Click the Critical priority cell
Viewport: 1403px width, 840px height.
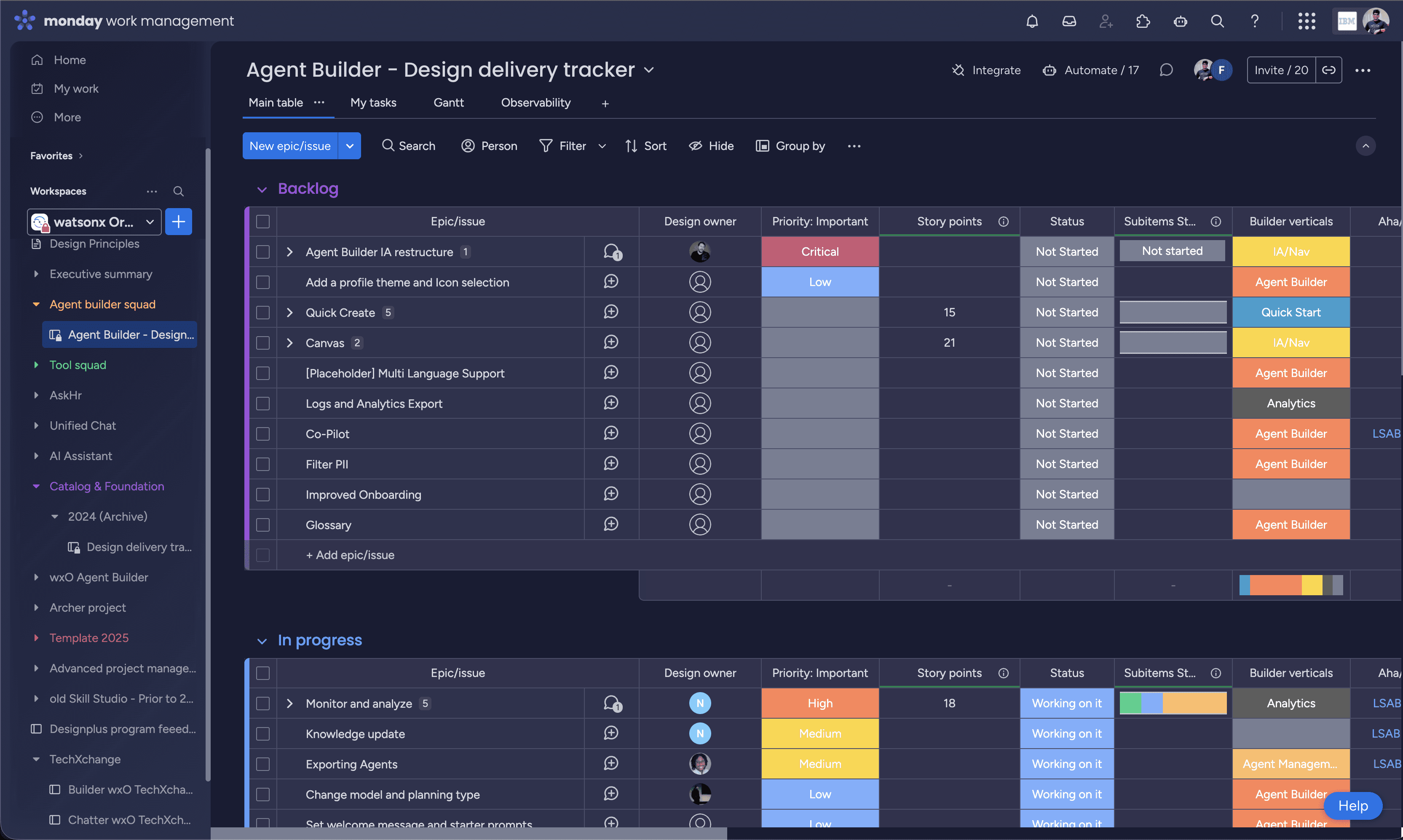click(x=819, y=252)
